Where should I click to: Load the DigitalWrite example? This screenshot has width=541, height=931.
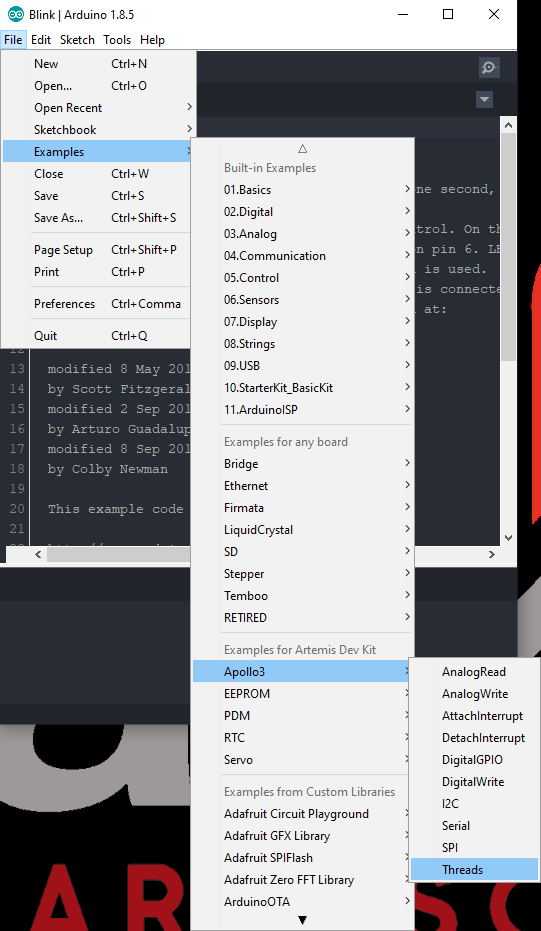click(474, 782)
